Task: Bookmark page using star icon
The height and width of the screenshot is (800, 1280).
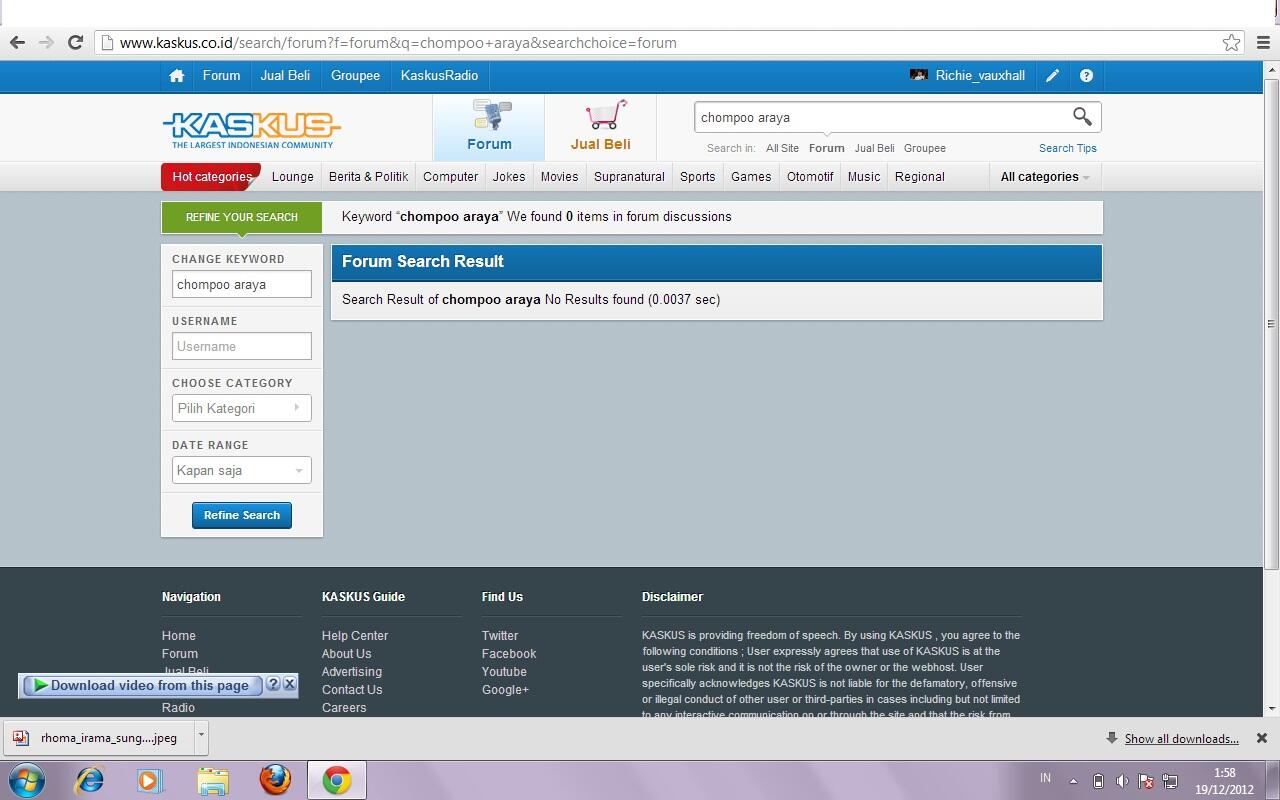Action: pos(1231,43)
